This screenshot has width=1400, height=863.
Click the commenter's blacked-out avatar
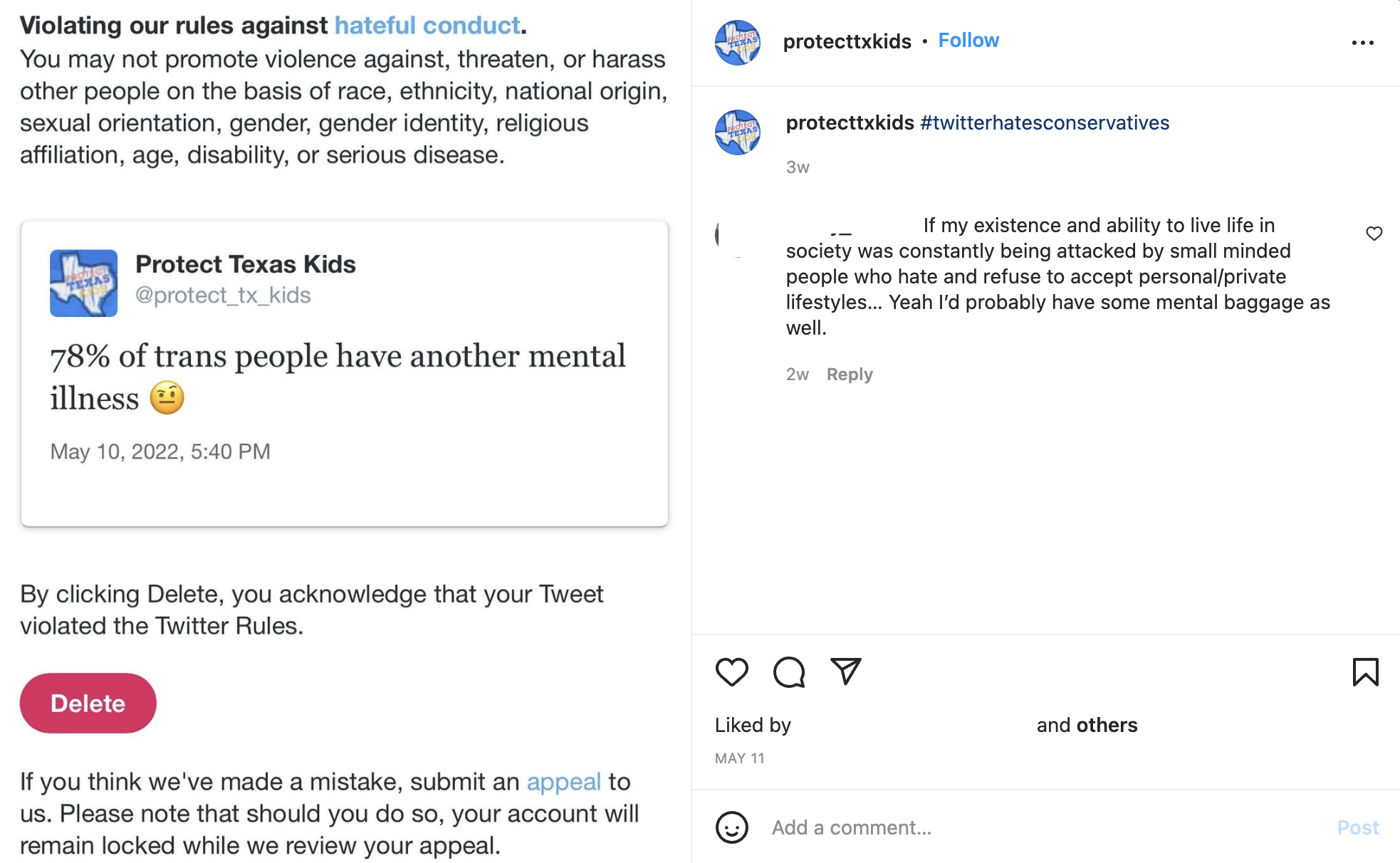(x=741, y=235)
